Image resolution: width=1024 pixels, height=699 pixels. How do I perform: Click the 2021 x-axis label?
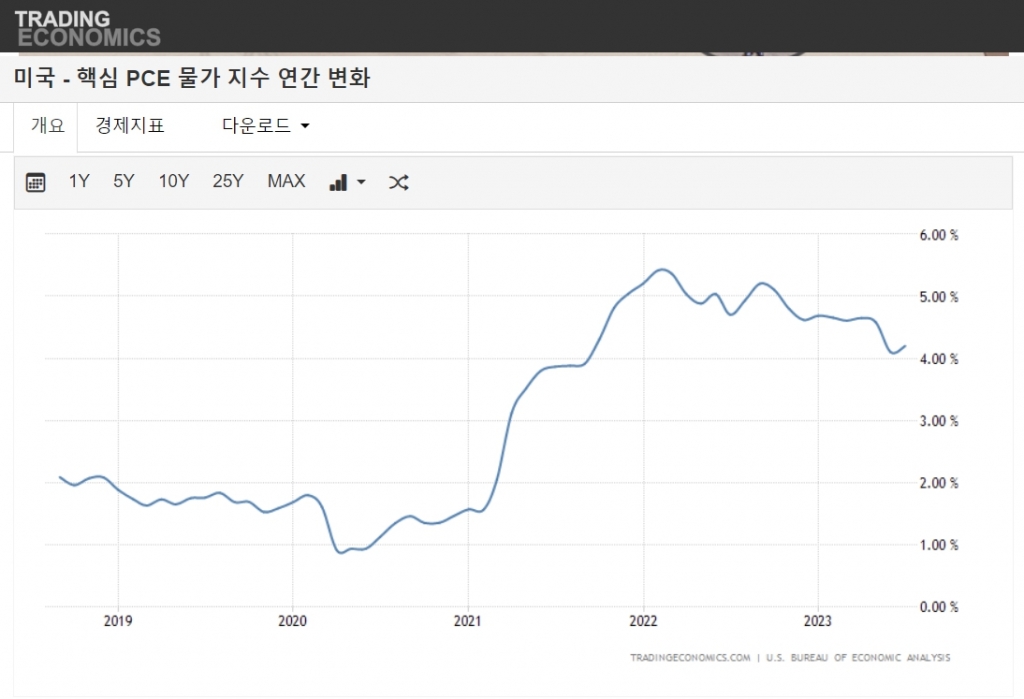468,622
